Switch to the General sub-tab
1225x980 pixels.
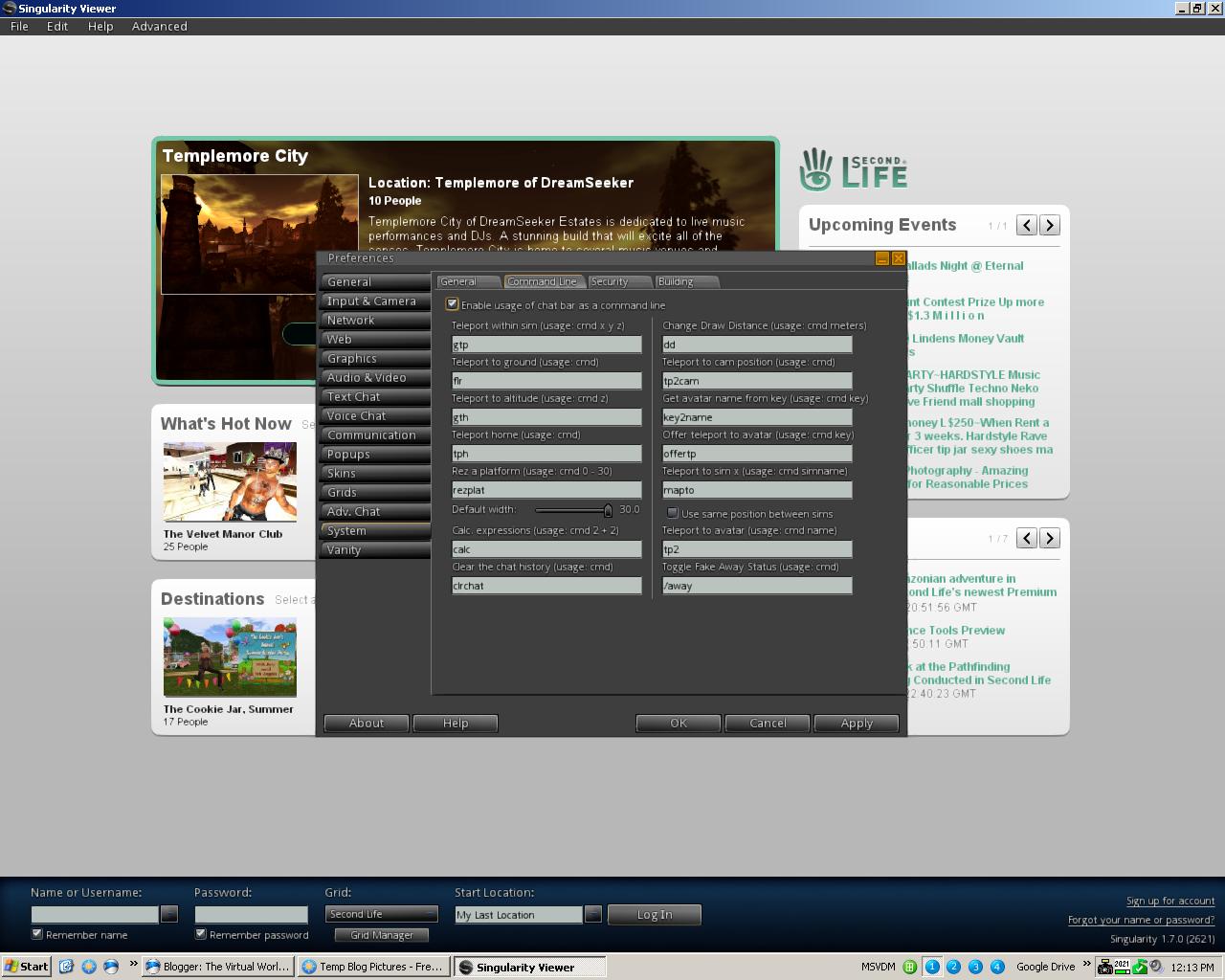(469, 281)
